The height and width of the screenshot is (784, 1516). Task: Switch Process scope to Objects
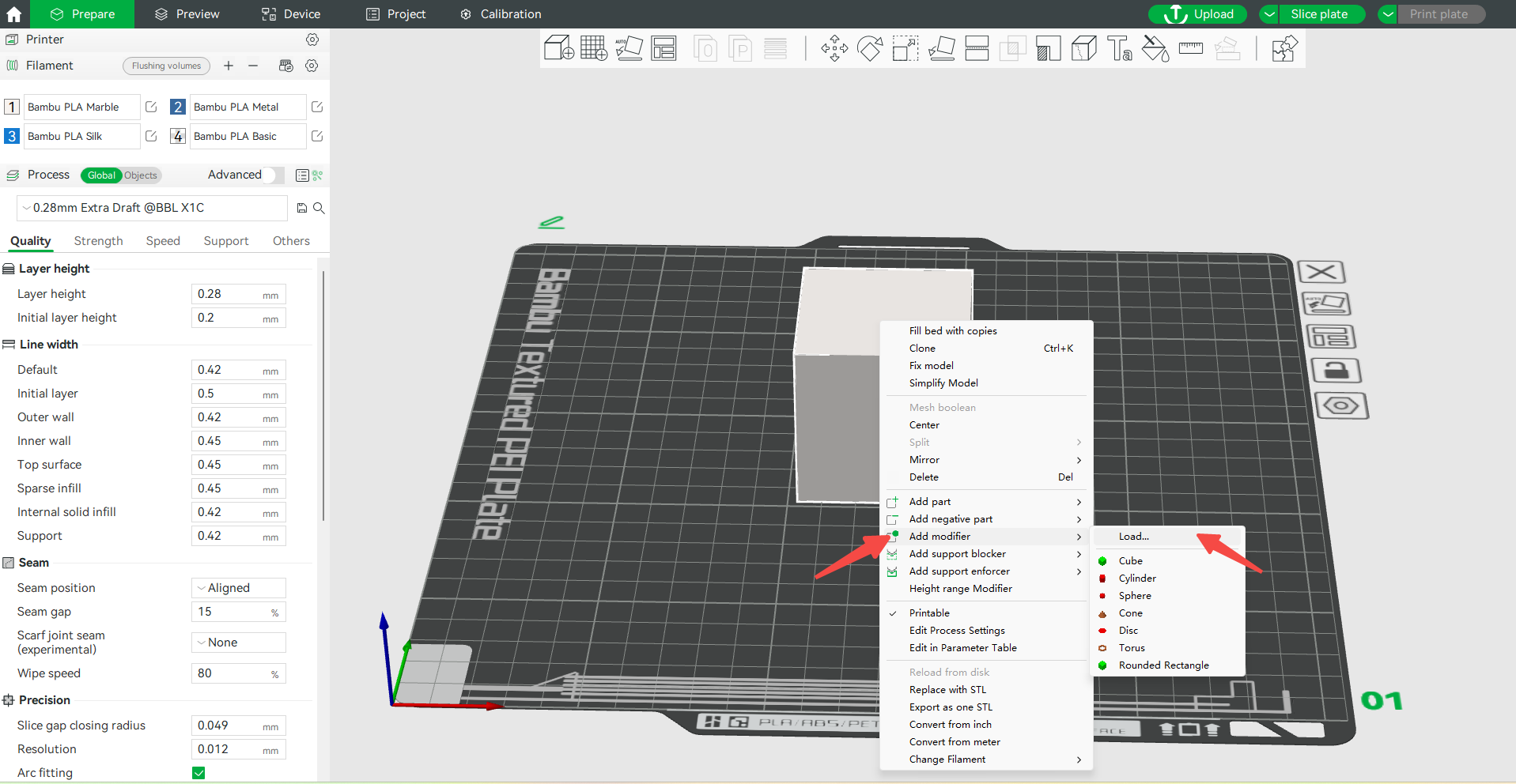pos(141,175)
